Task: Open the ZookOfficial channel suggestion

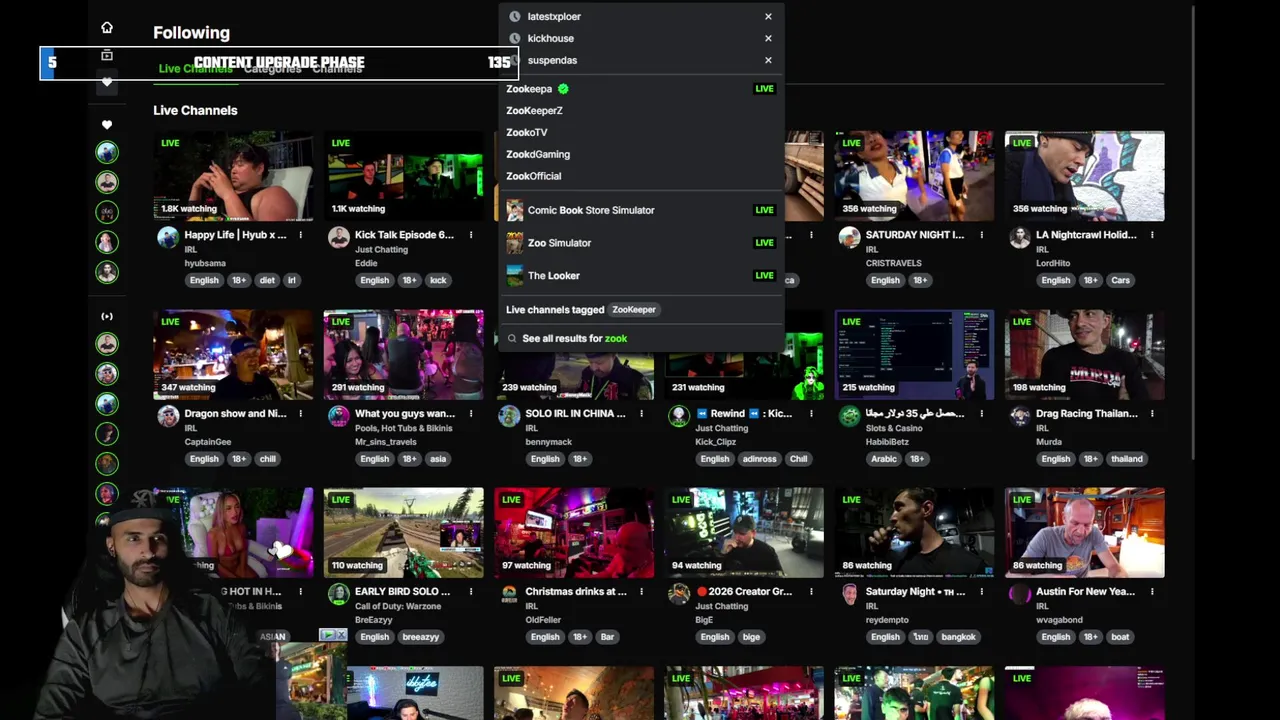Action: click(641, 176)
